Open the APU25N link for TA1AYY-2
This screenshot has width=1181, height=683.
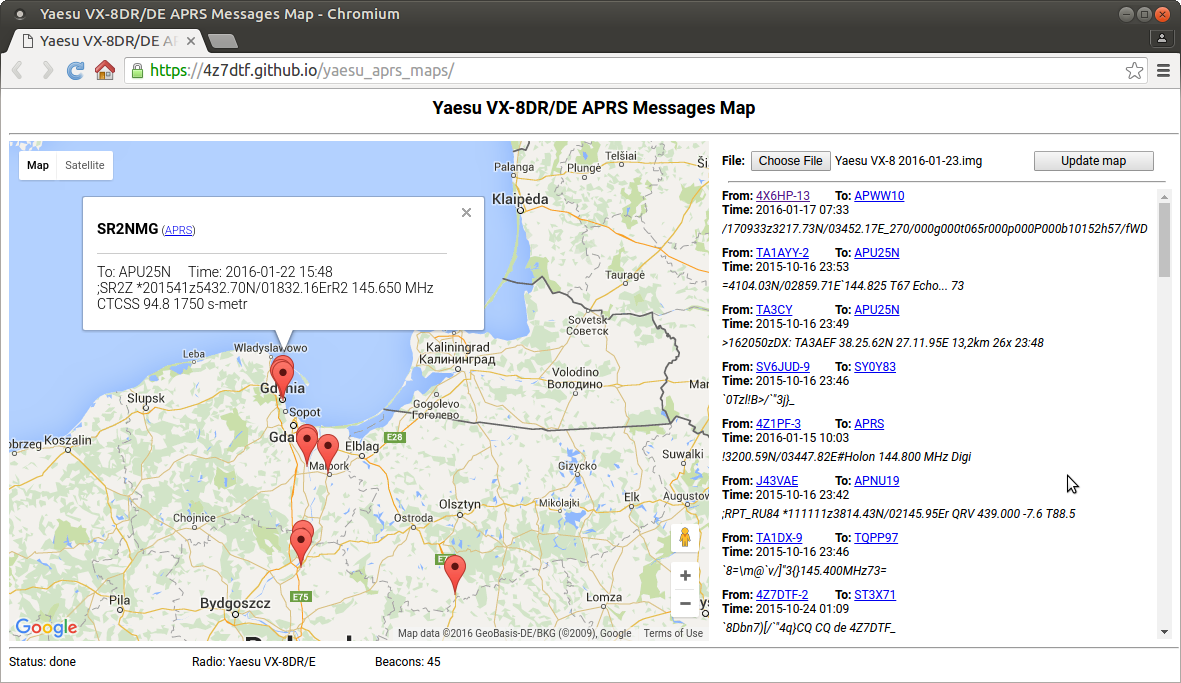point(876,253)
